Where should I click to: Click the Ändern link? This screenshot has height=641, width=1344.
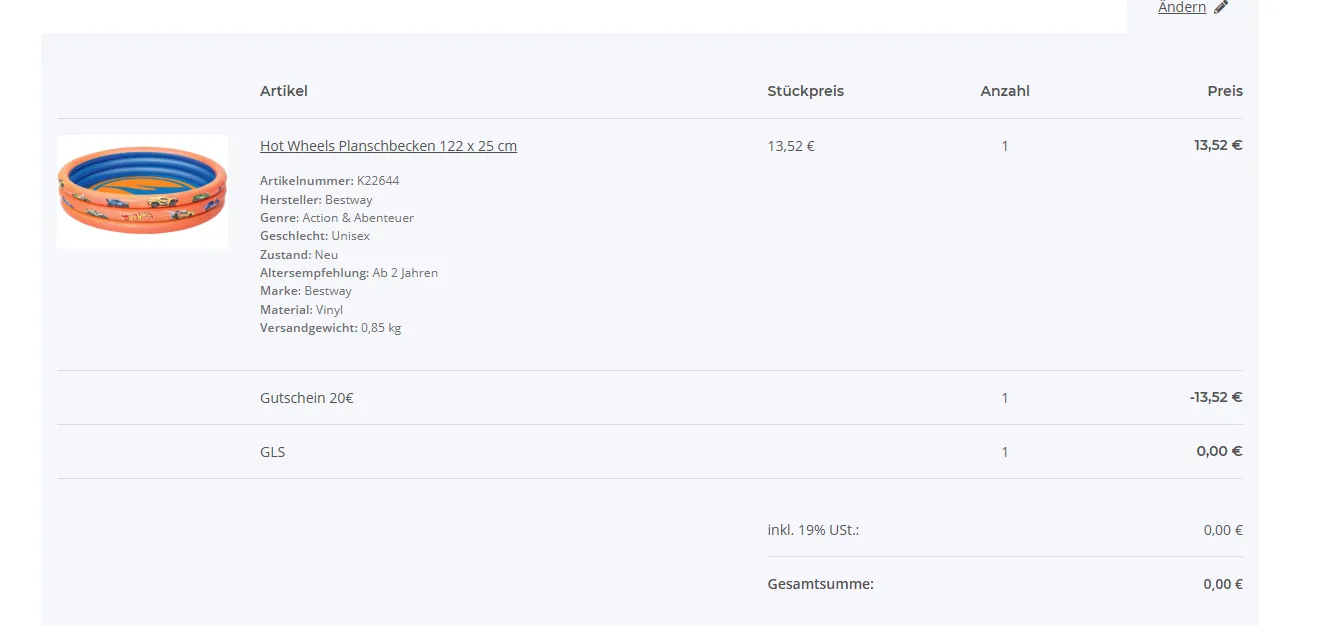tap(1182, 8)
